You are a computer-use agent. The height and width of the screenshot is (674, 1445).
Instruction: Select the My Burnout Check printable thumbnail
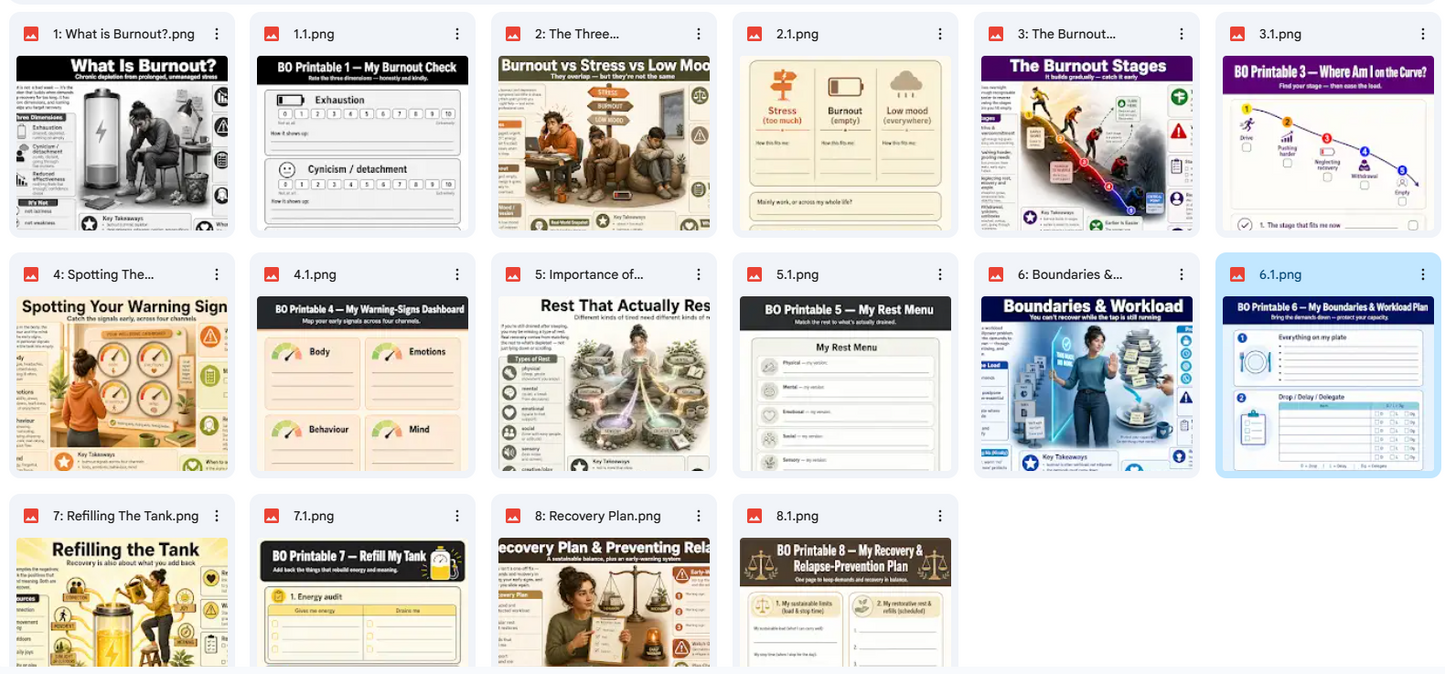click(x=363, y=143)
